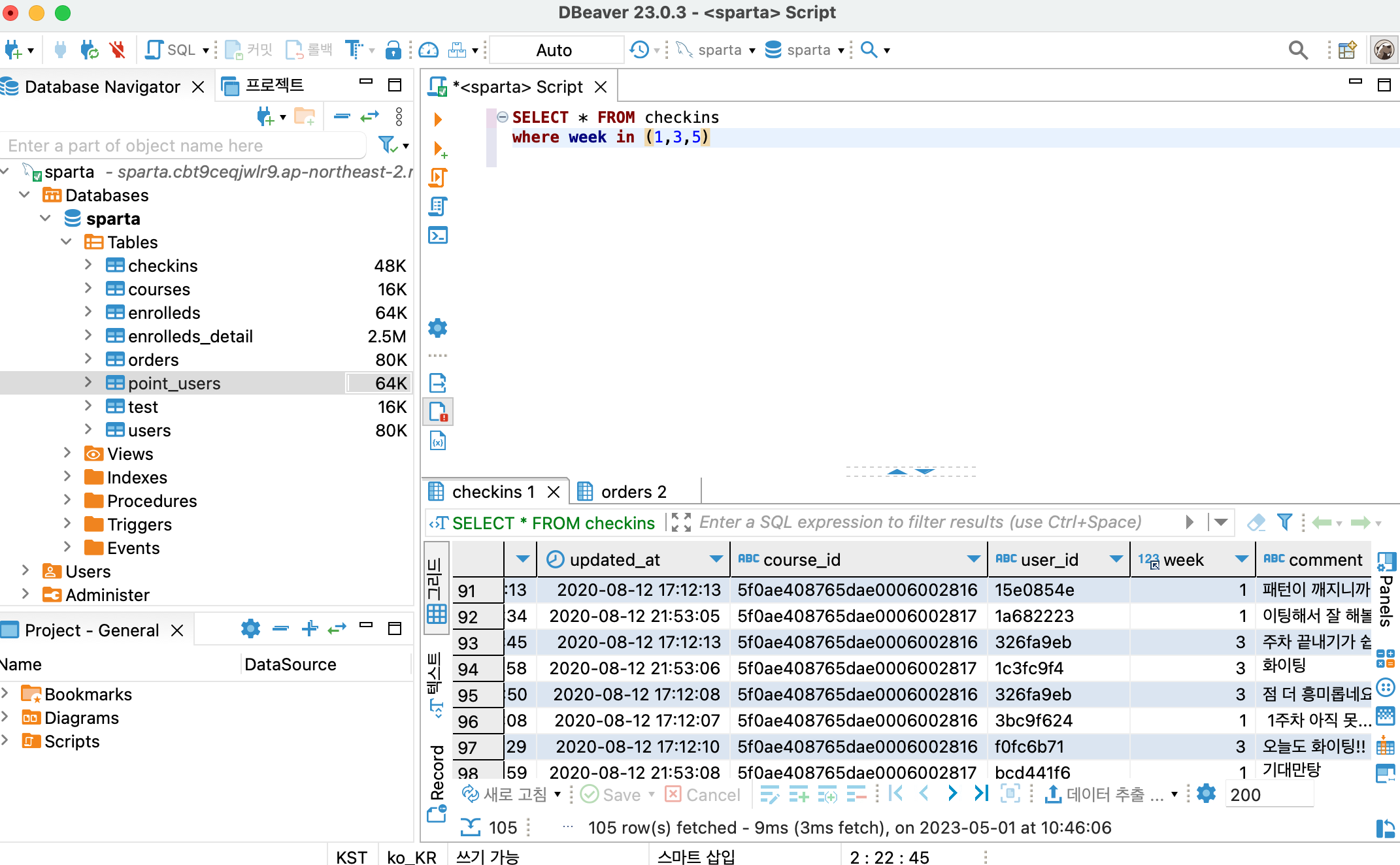Click the reconnect icon in toolbar

(88, 50)
